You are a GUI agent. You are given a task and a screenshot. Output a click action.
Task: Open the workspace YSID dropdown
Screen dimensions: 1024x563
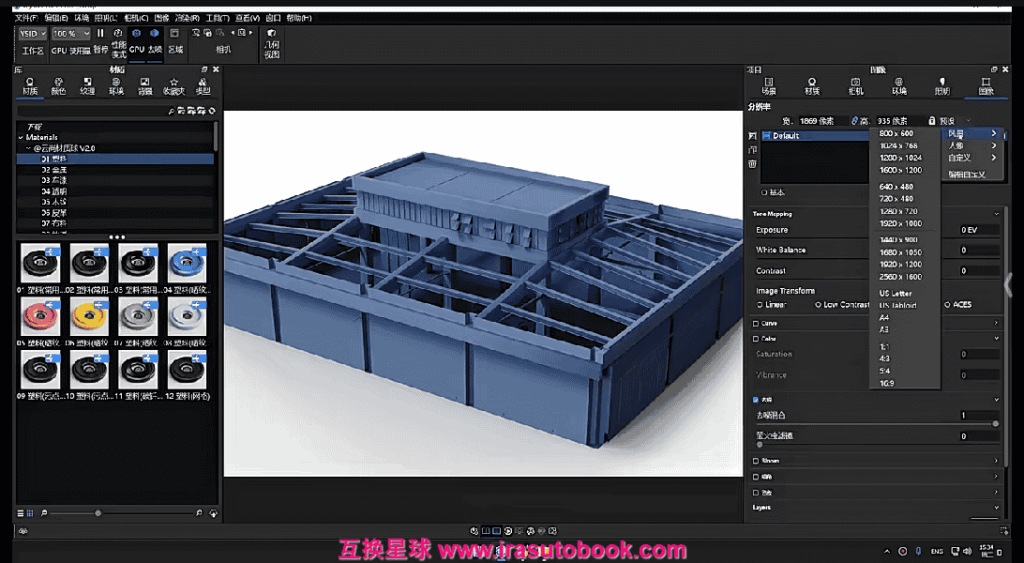pos(33,33)
